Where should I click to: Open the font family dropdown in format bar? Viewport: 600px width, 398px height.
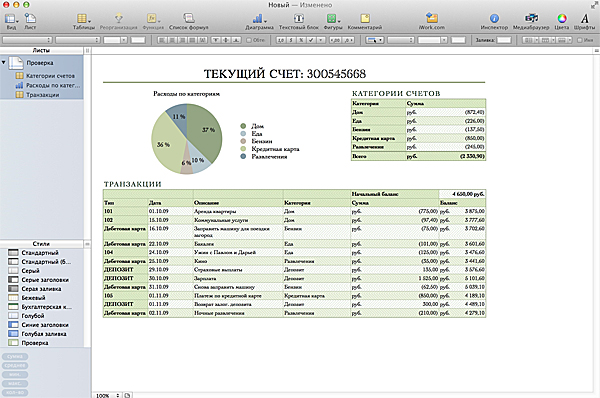point(27,40)
